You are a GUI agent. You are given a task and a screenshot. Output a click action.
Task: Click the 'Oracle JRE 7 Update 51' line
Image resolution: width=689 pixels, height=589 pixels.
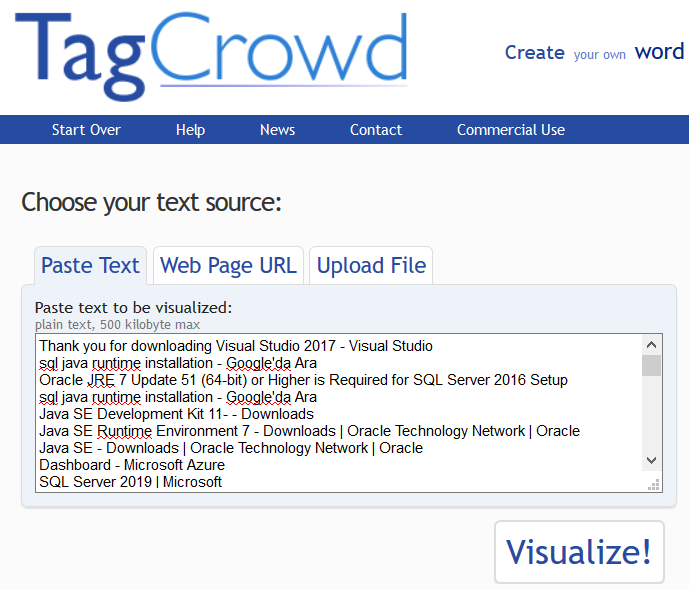(303, 380)
